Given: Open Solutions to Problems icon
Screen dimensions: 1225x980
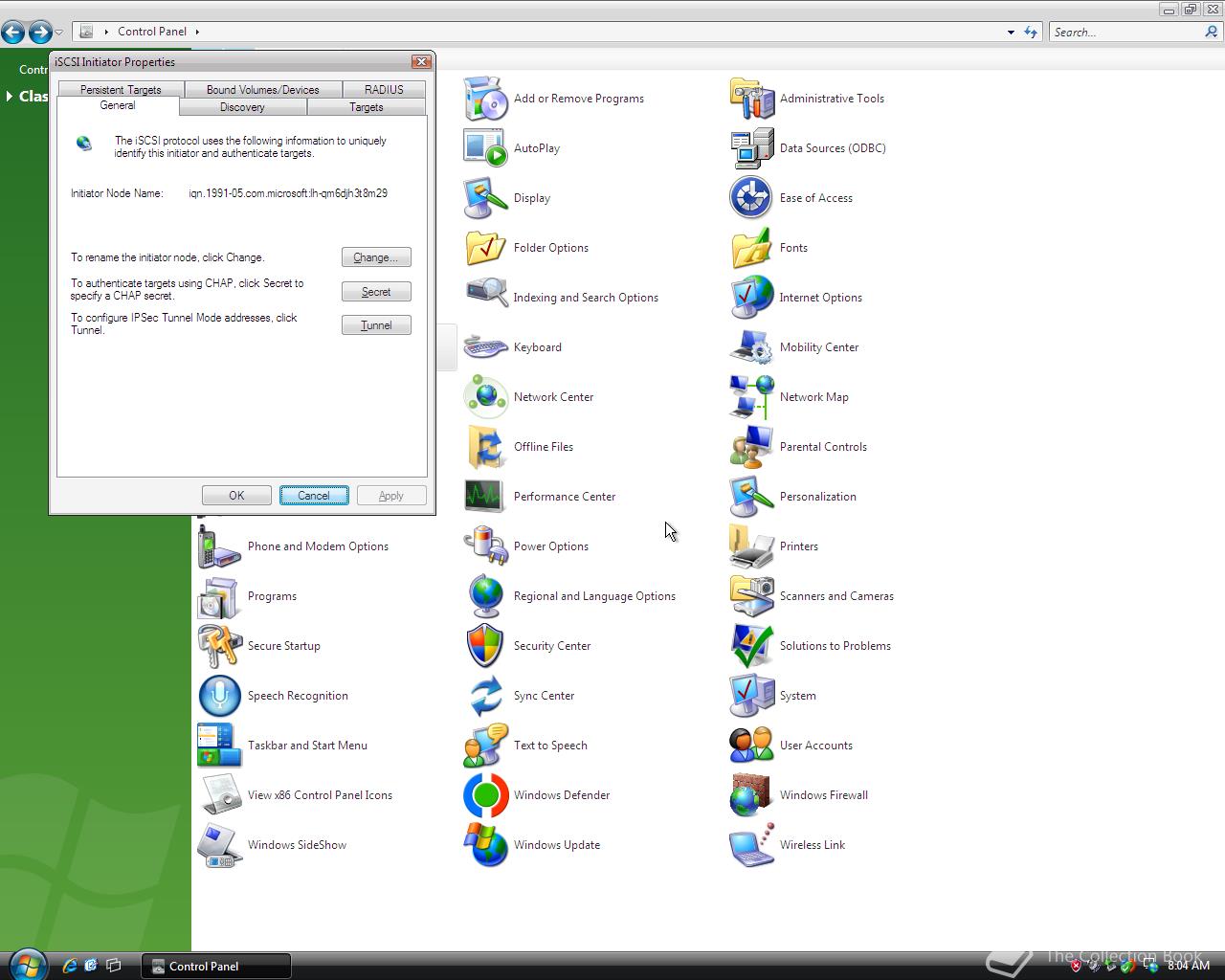Looking at the screenshot, I should [x=751, y=646].
